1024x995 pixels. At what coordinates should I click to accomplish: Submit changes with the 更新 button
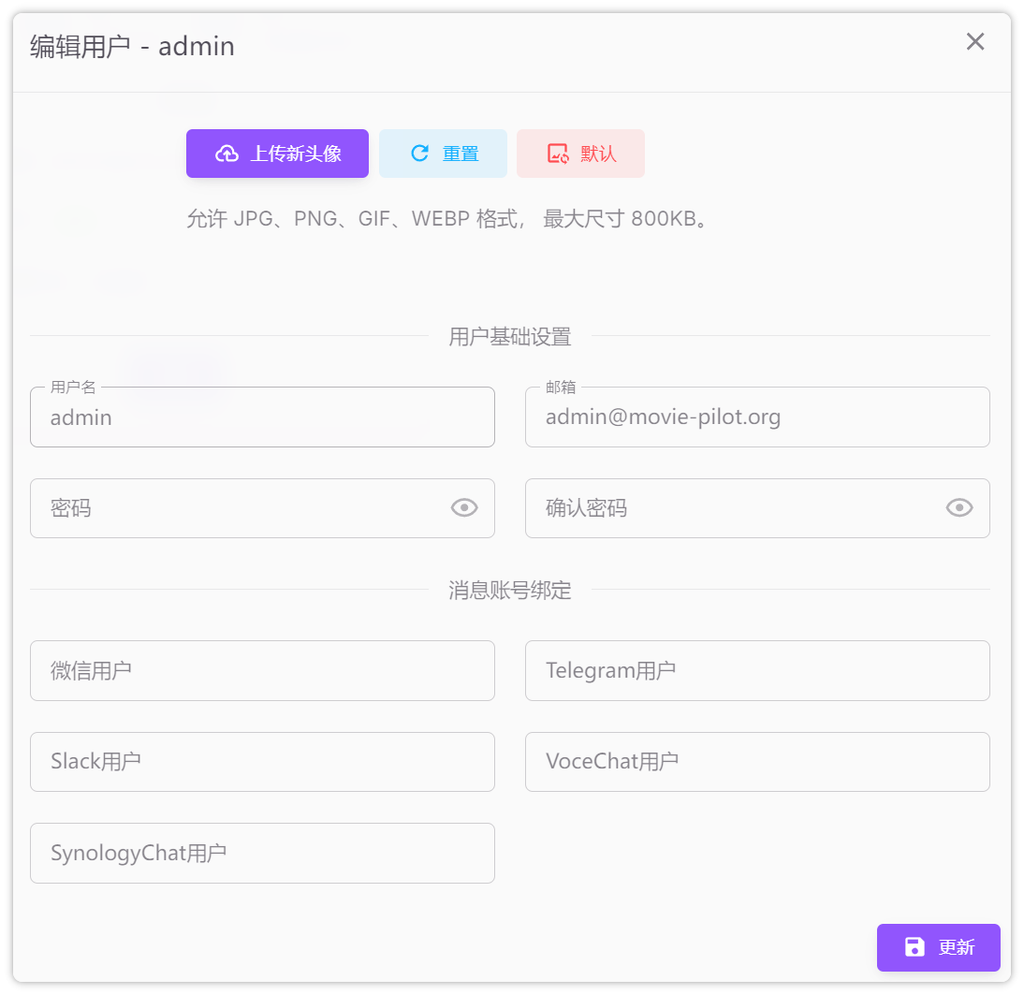coord(938,947)
